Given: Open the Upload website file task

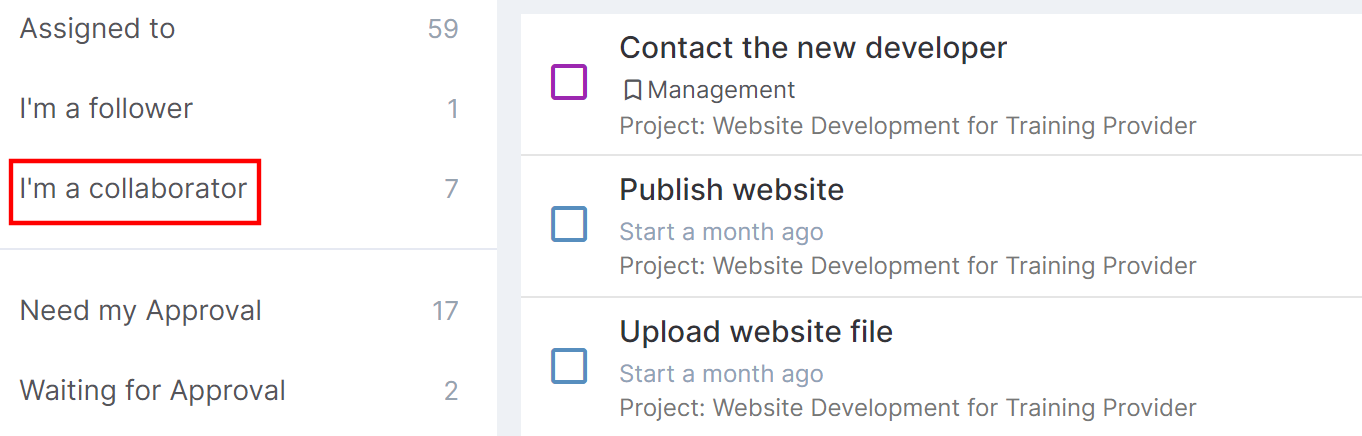Looking at the screenshot, I should pos(756,331).
